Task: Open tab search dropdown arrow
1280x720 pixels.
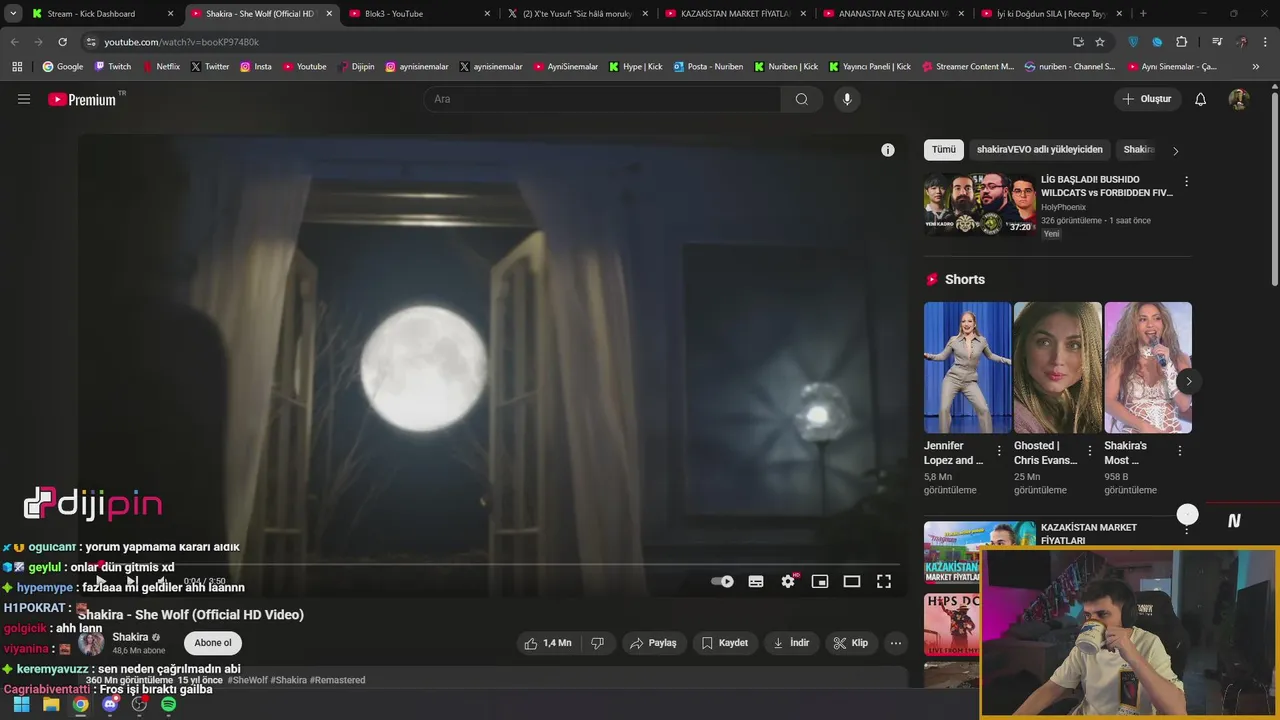Action: 12,13
